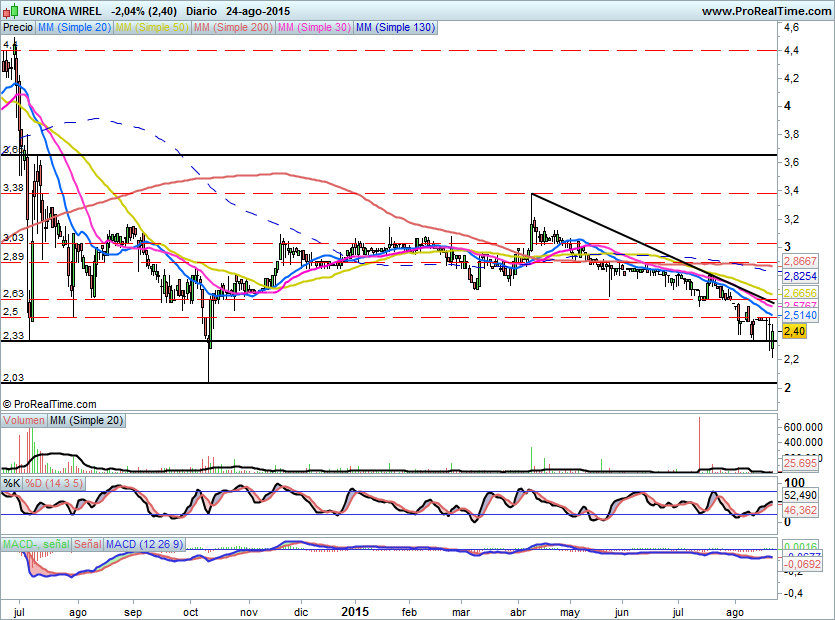The width and height of the screenshot is (835, 620).
Task: Select the Precio indicator label
Action: coord(18,27)
